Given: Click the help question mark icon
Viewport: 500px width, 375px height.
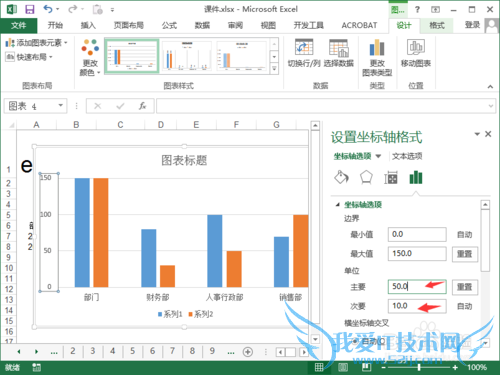Looking at the screenshot, I should [x=417, y=9].
